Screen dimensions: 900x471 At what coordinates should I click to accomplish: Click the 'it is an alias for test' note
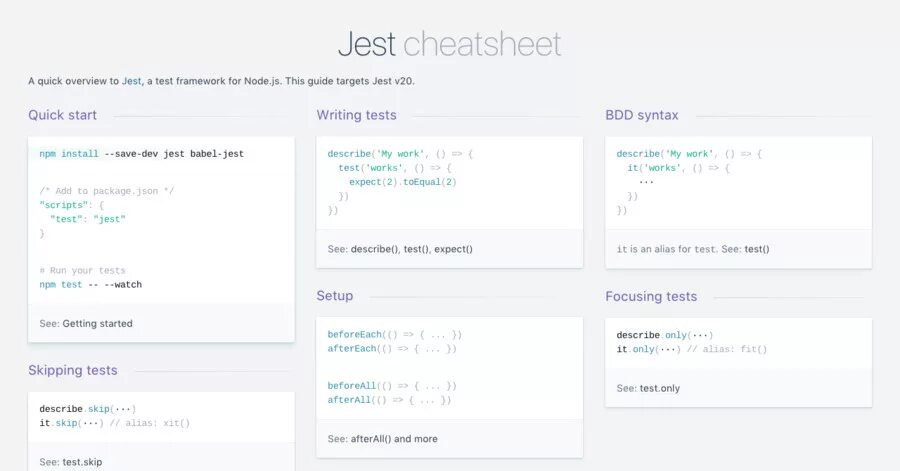click(667, 249)
